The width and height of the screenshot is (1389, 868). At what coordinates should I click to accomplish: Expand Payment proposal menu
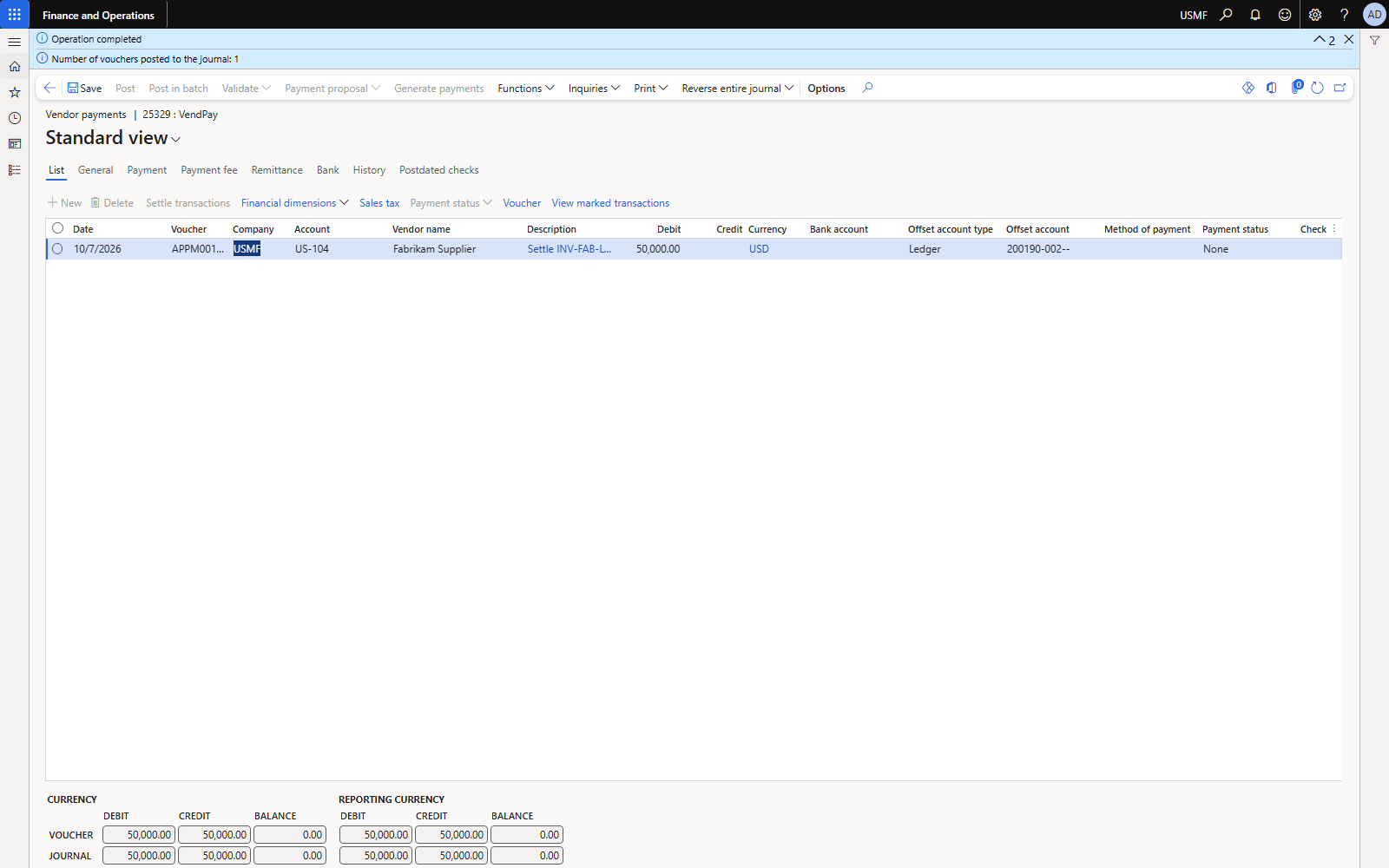(x=332, y=89)
